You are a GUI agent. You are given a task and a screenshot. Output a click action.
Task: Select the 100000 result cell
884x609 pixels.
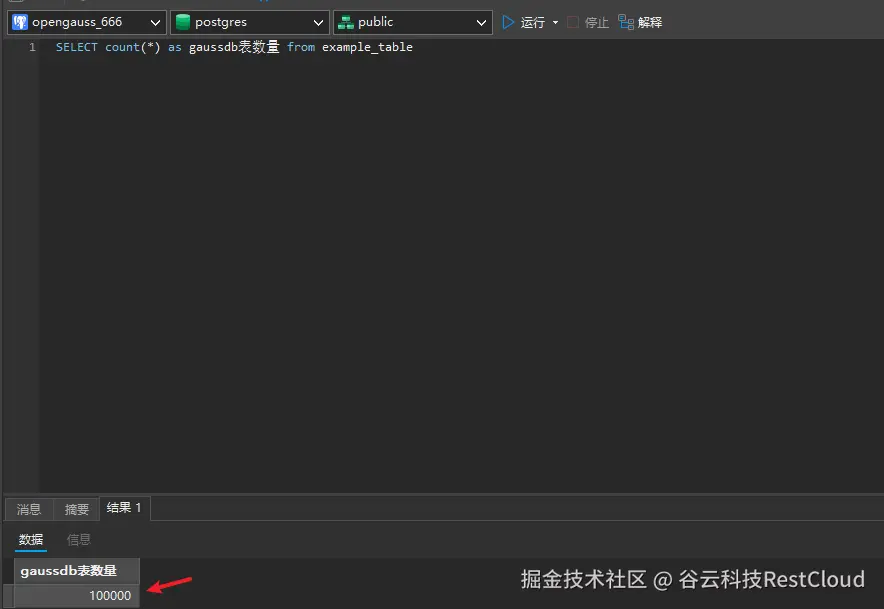tap(77, 596)
